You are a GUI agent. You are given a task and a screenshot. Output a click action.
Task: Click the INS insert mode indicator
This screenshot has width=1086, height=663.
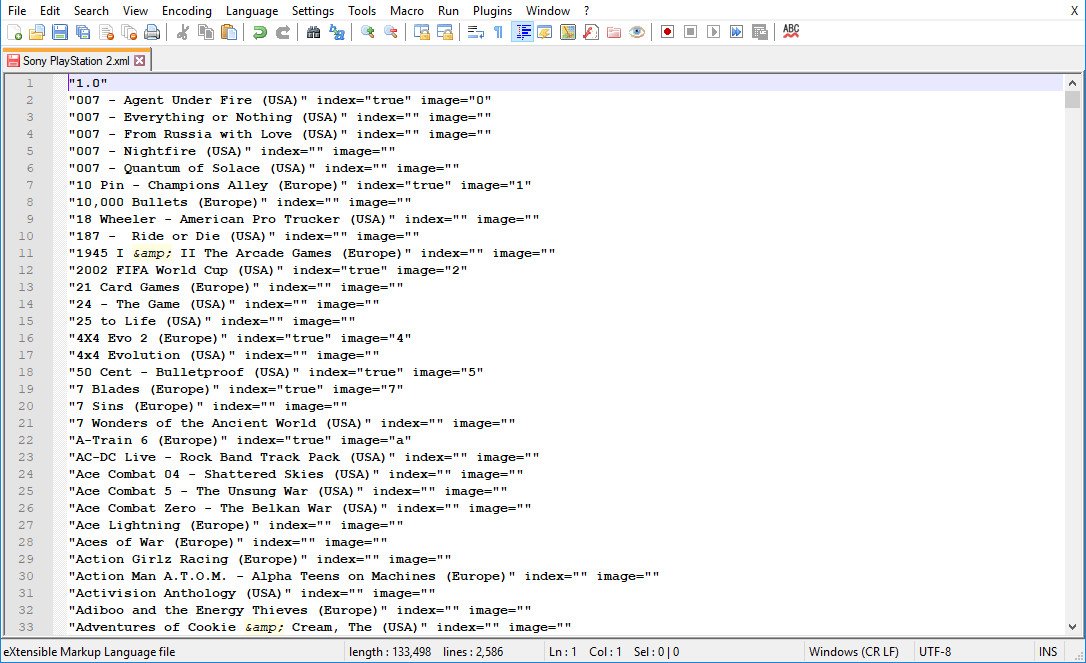[1048, 652]
